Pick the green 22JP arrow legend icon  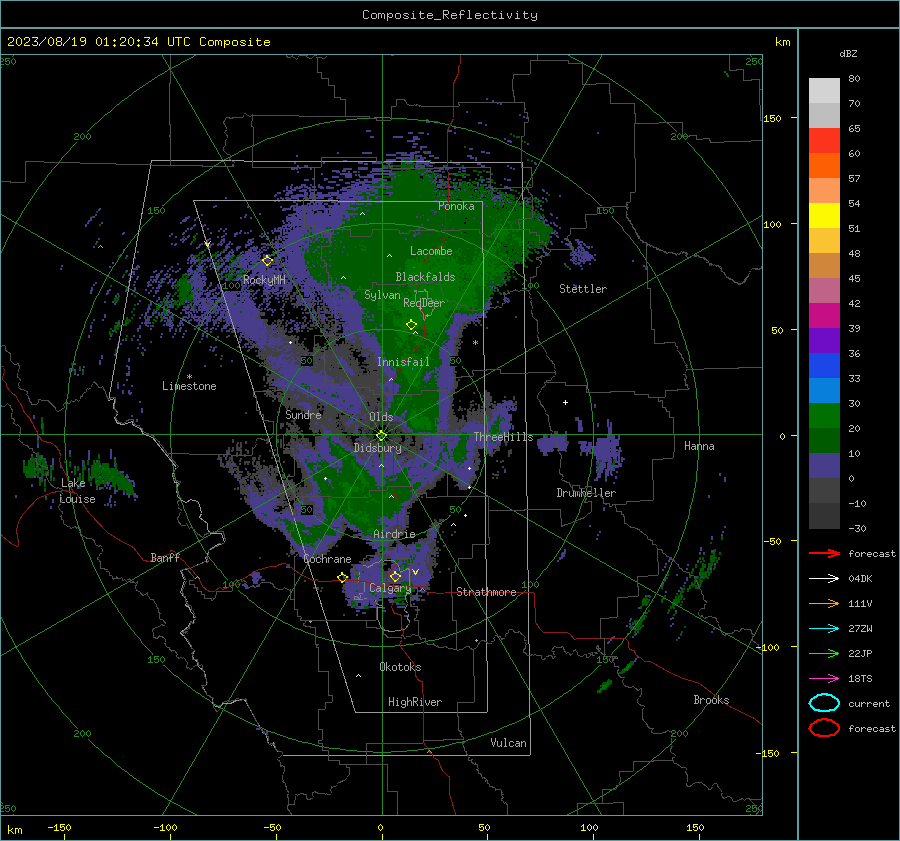click(x=824, y=653)
